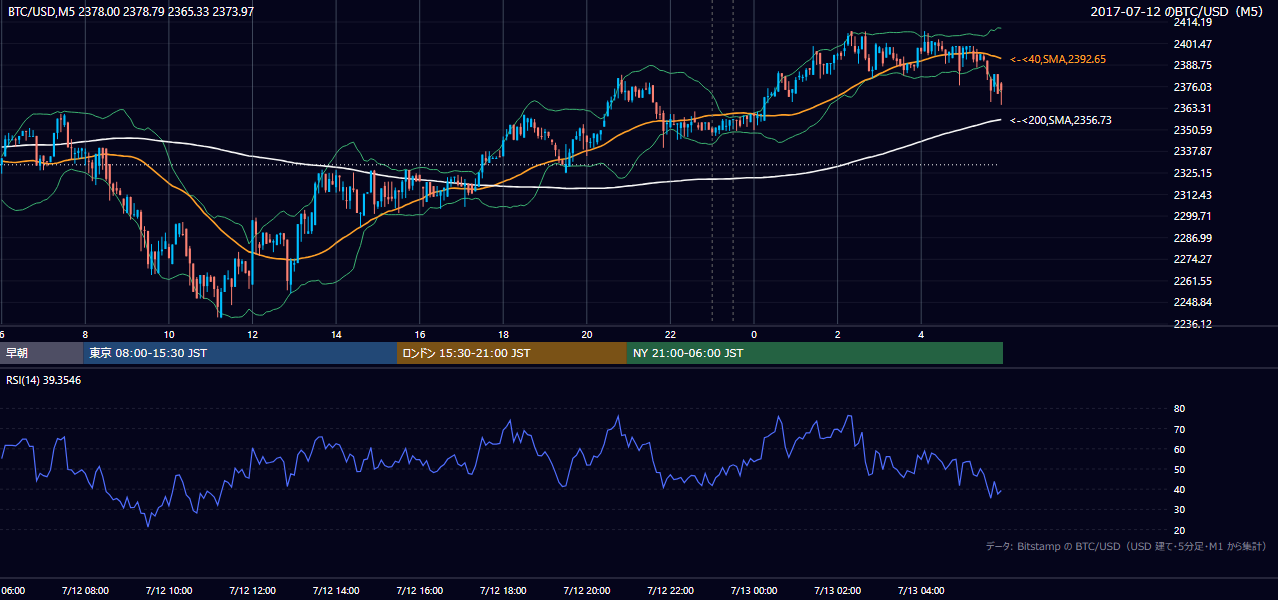Click hour label 8 under price chart
Viewport: 1278px width, 600px height.
click(x=85, y=334)
